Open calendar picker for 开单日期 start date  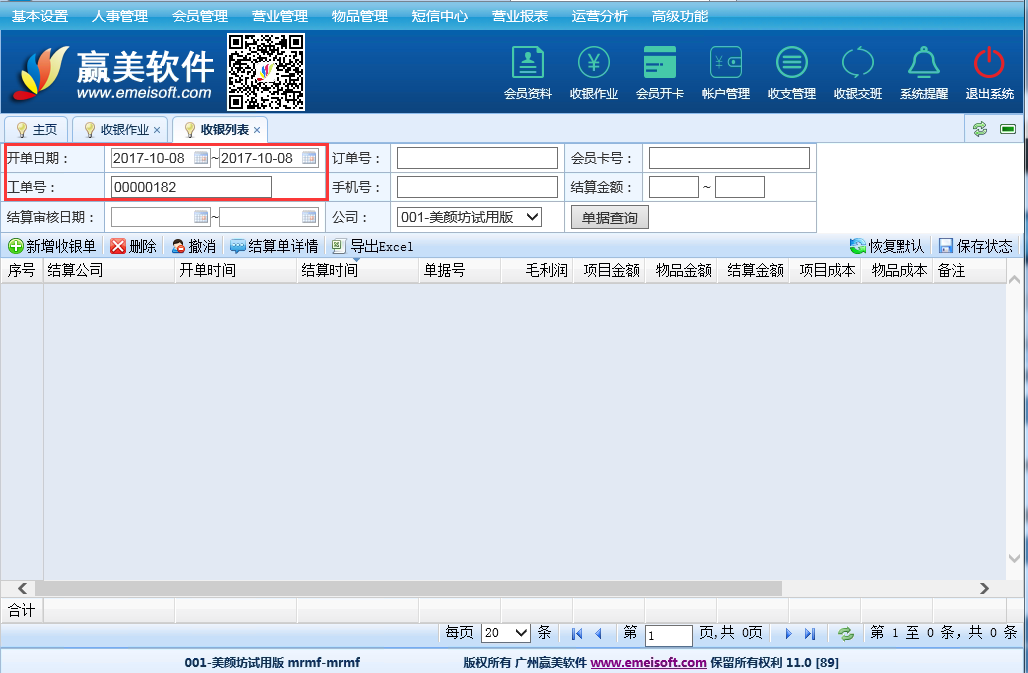tap(201, 158)
